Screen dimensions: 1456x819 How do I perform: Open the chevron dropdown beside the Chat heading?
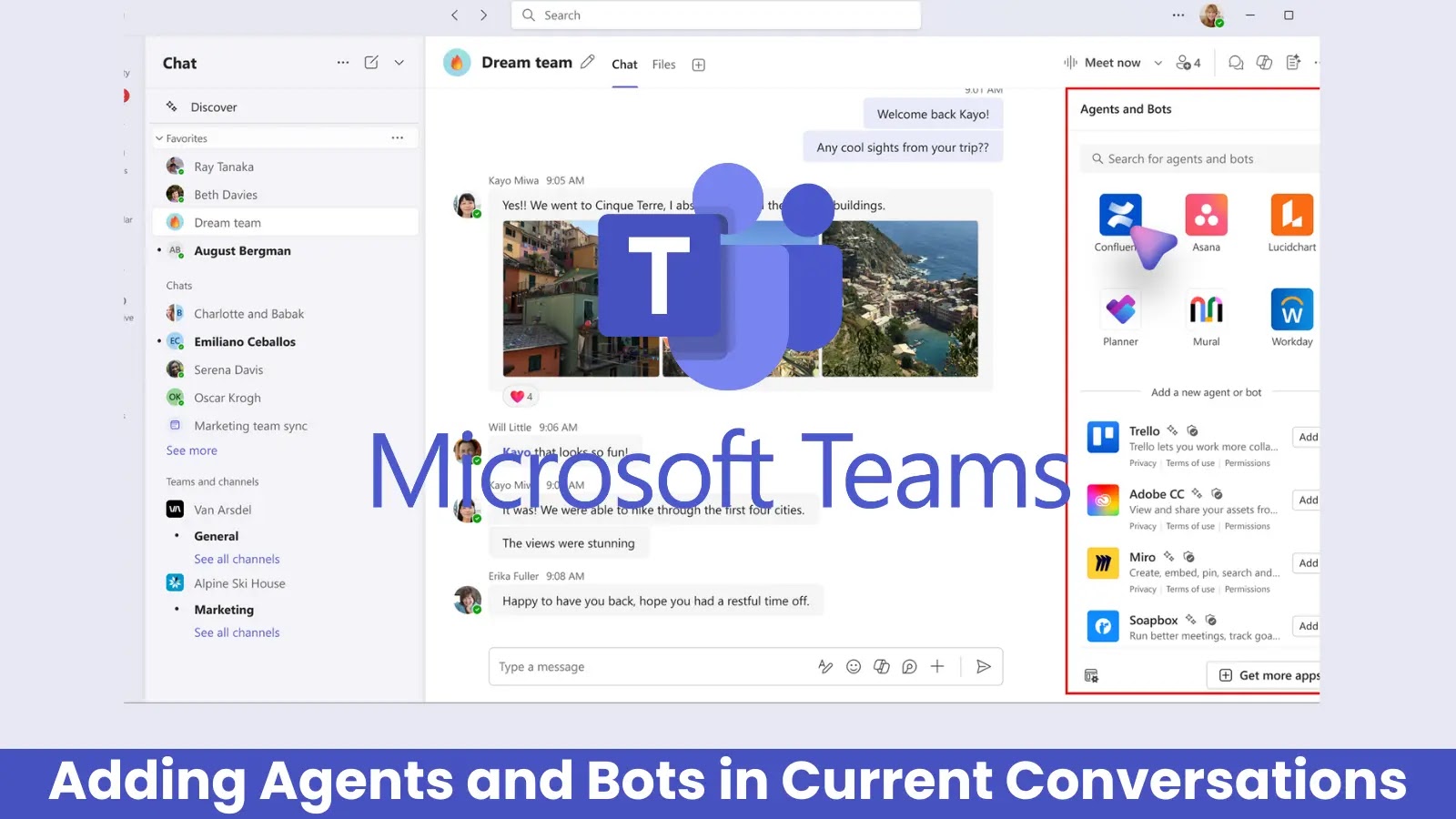click(x=399, y=63)
